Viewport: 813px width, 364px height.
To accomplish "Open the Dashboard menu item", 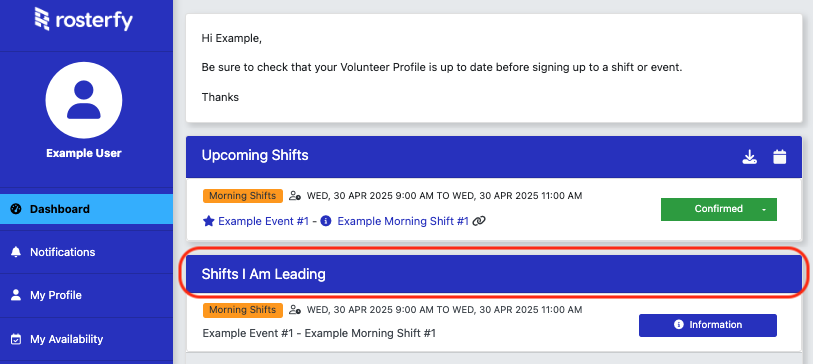I will 87,209.
